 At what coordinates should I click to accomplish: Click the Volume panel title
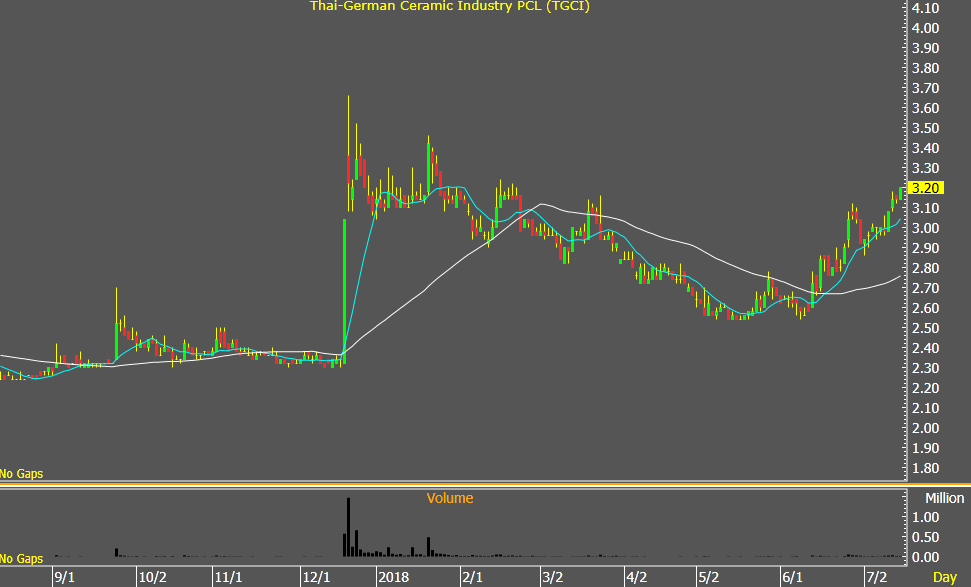tap(450, 498)
